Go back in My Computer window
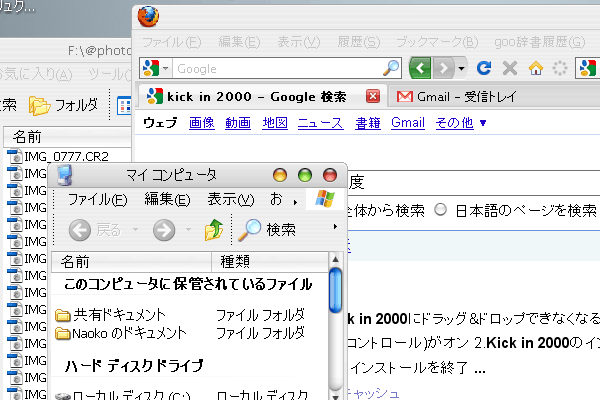The image size is (600, 400). click(x=80, y=230)
